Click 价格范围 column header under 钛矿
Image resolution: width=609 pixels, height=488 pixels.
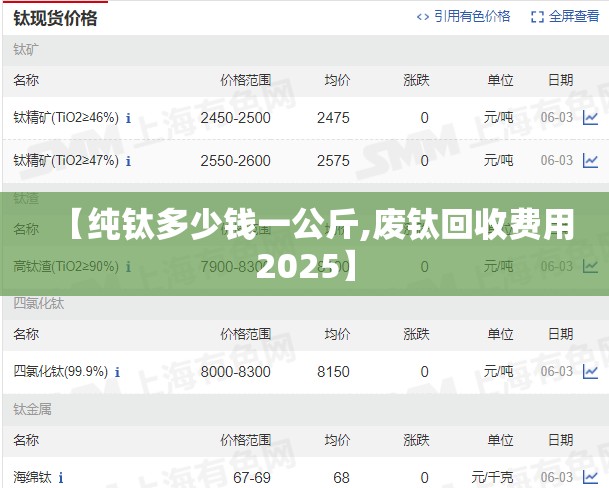[245, 80]
